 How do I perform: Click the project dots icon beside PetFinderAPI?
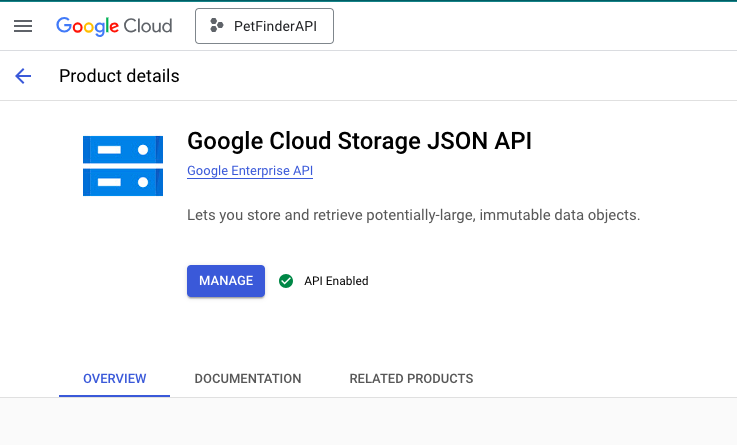coord(216,26)
